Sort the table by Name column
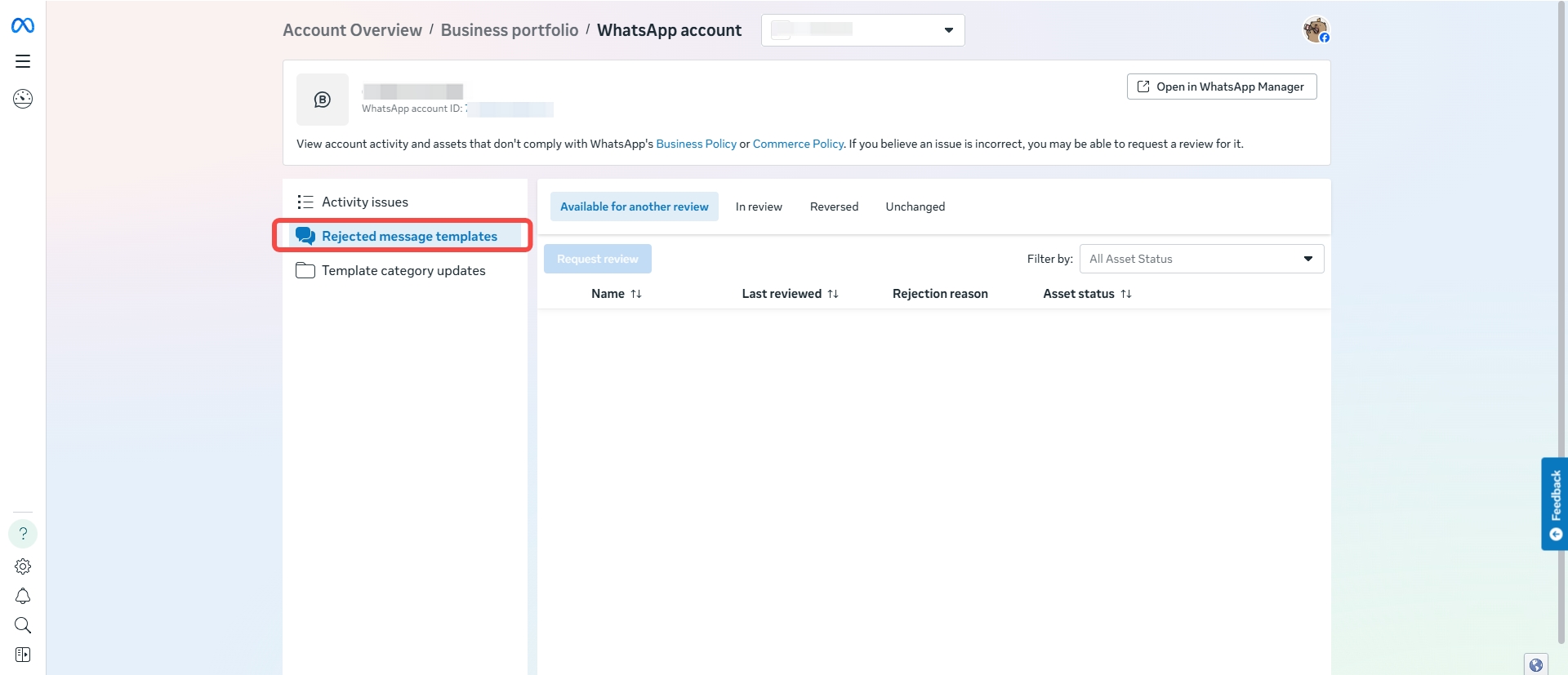Viewport: 1568px width, 675px height. click(617, 294)
